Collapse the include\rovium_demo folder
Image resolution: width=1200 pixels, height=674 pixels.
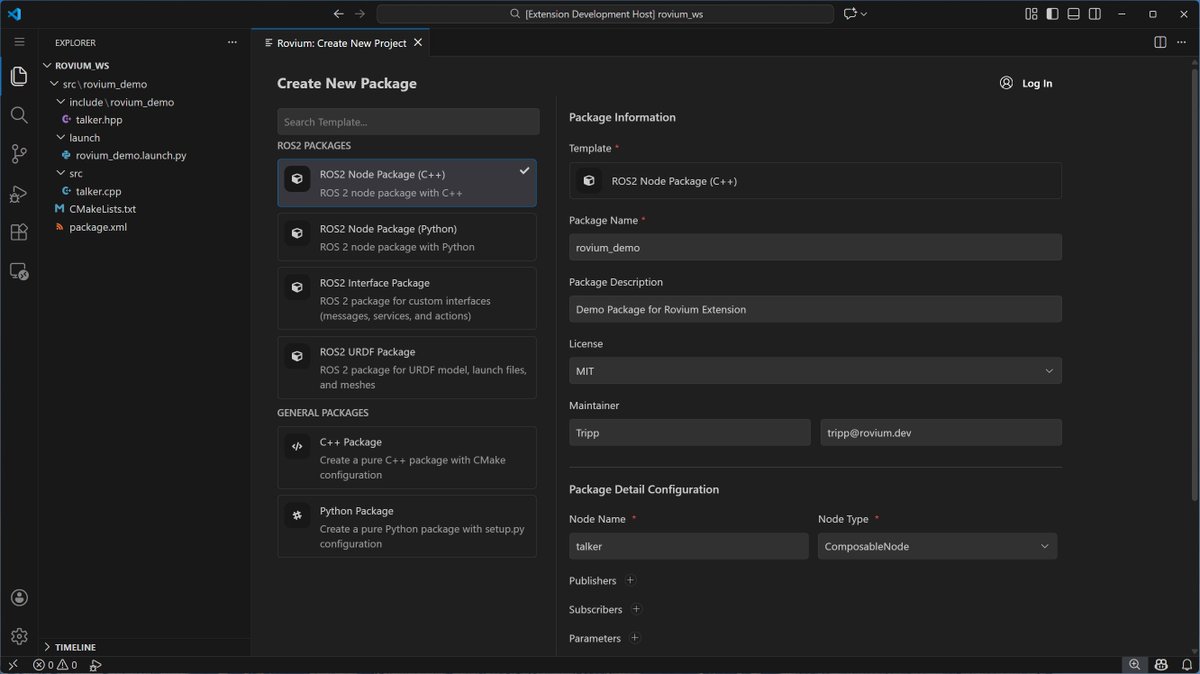point(62,102)
